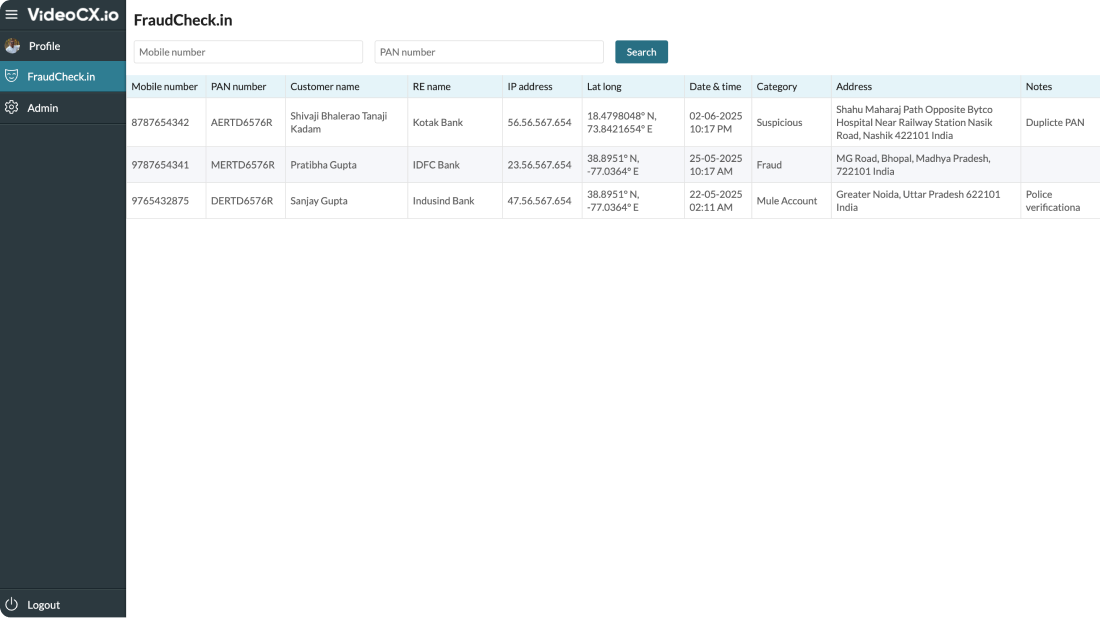Click the Lat long column header
Screen dimensions: 1100x618
(x=604, y=86)
